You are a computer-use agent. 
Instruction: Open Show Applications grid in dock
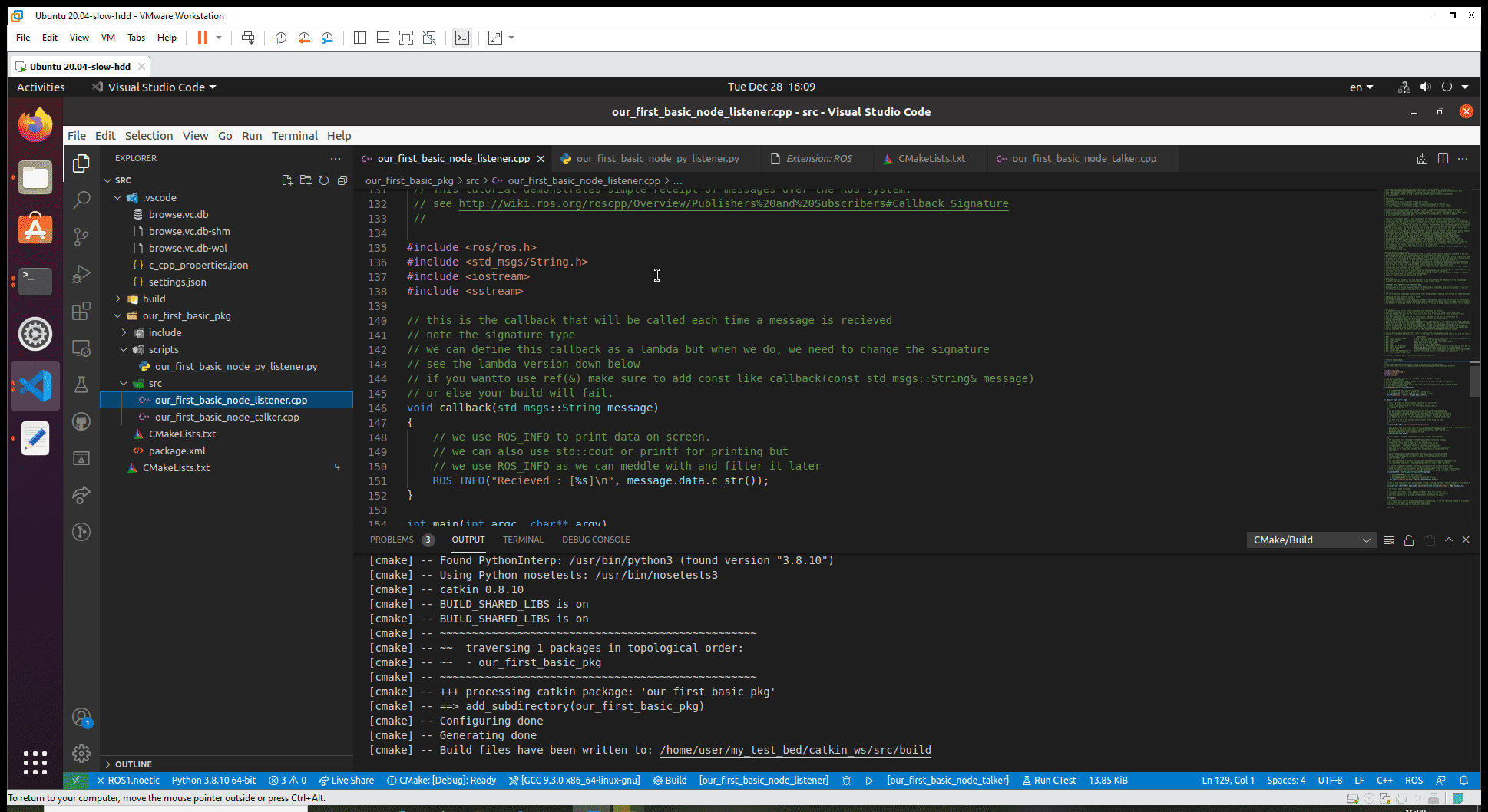[x=35, y=763]
